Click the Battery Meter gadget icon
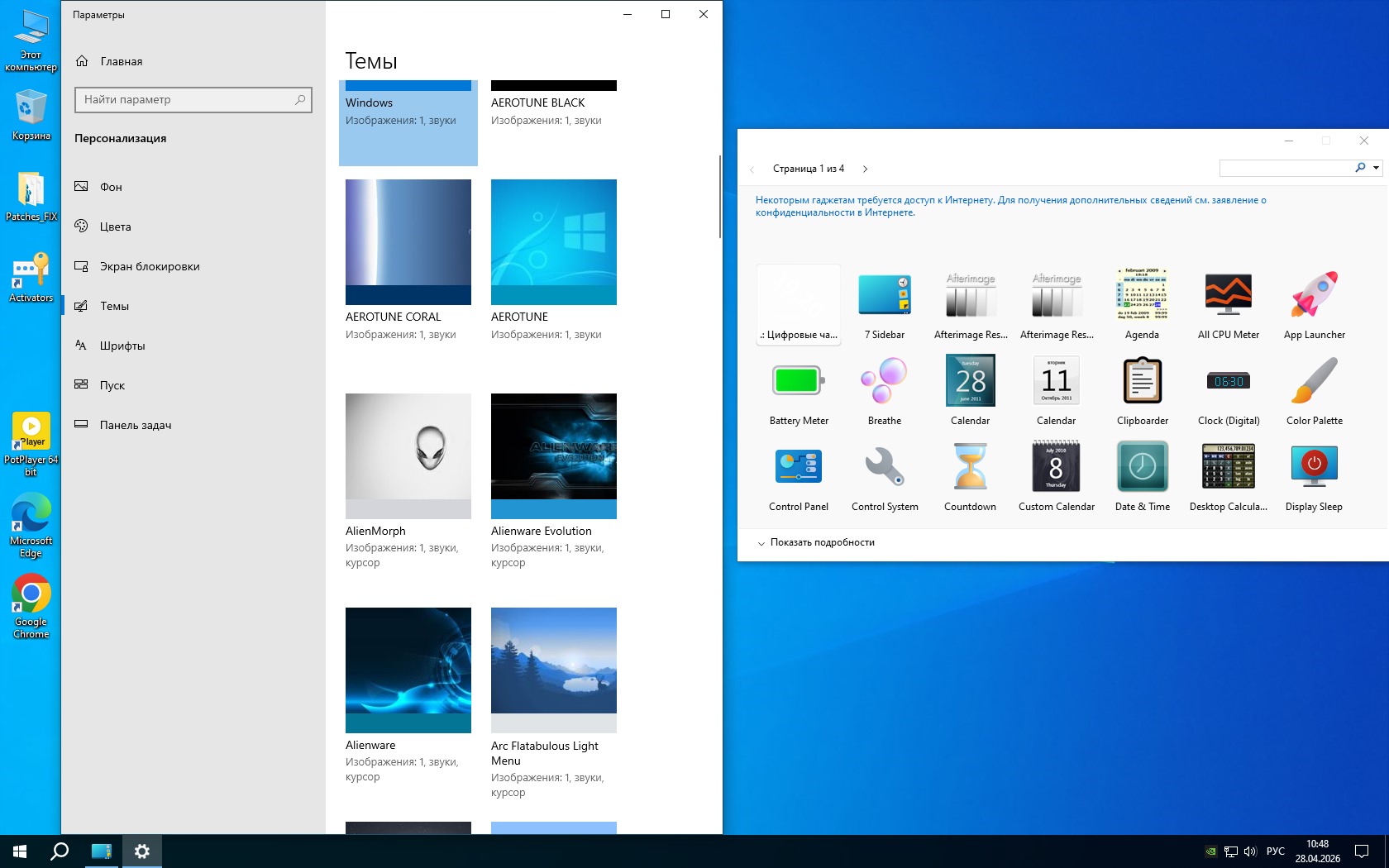The height and width of the screenshot is (868, 1389). pyautogui.click(x=798, y=381)
